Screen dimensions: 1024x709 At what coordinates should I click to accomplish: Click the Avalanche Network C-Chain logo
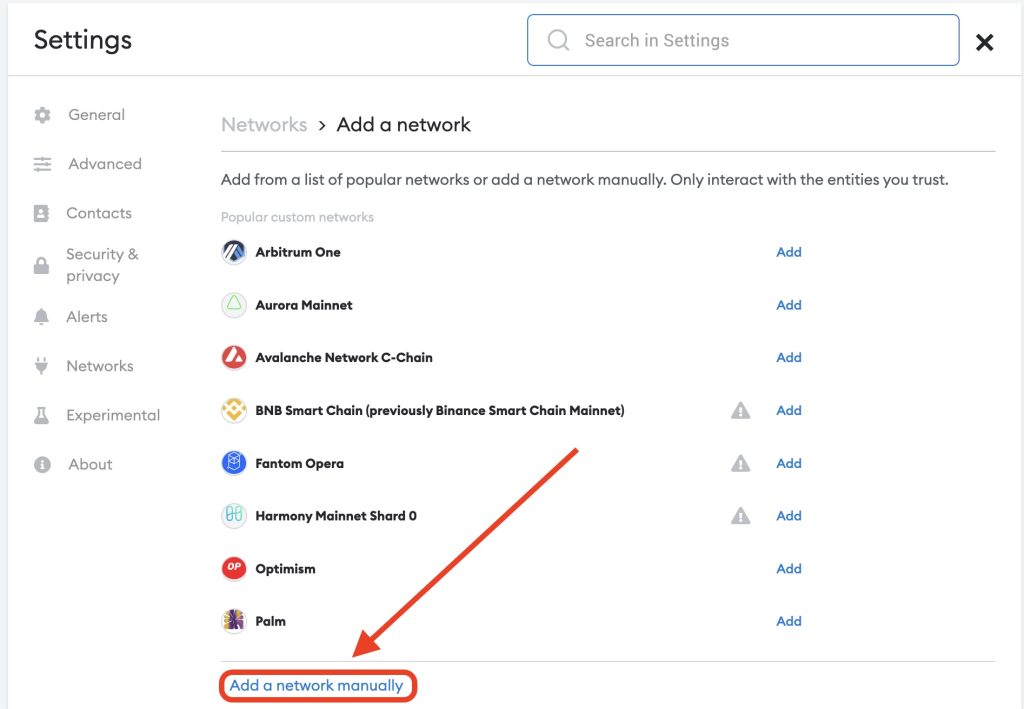pos(233,357)
